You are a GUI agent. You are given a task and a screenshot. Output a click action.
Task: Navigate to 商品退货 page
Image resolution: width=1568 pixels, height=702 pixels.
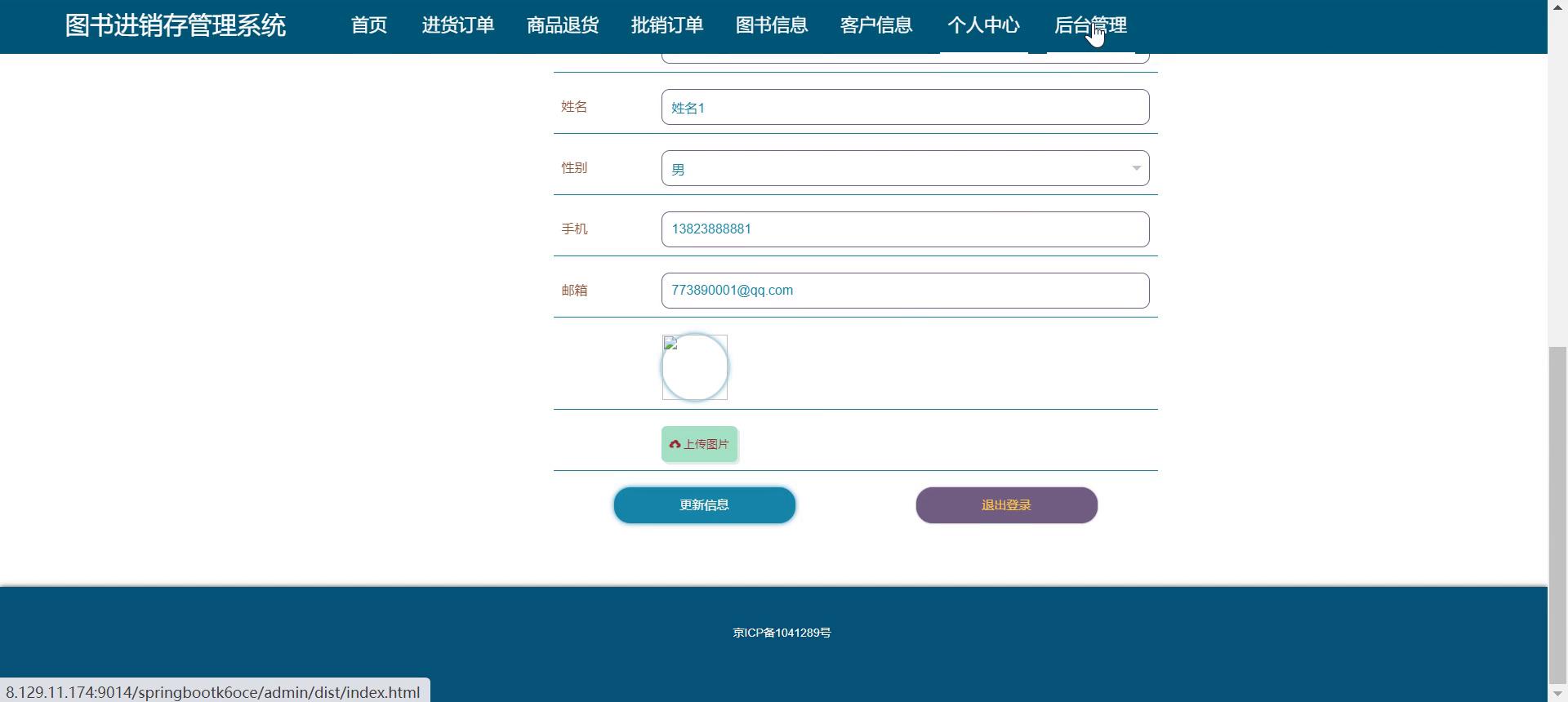point(563,26)
